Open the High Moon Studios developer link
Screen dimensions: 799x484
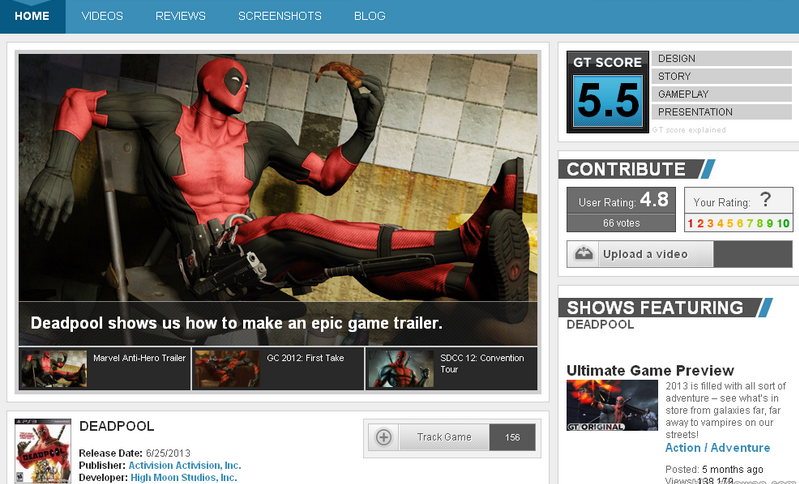click(184, 478)
